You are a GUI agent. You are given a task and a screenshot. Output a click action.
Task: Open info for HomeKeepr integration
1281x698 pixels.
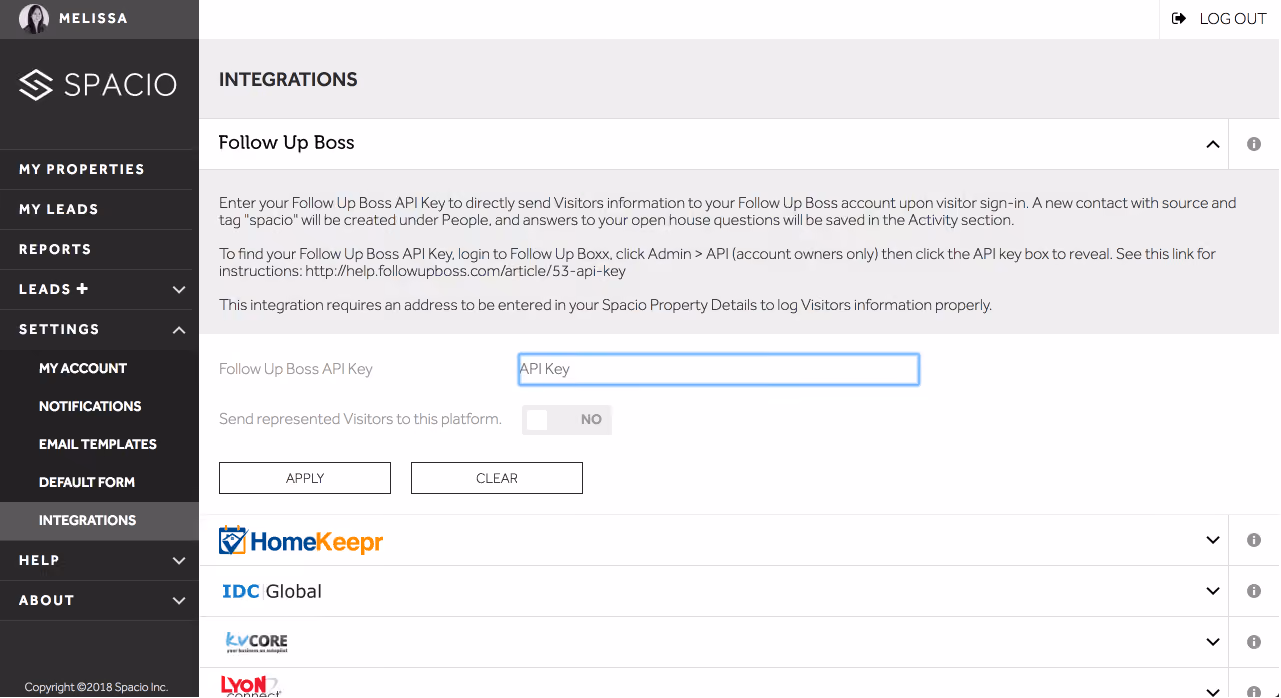pos(1254,540)
